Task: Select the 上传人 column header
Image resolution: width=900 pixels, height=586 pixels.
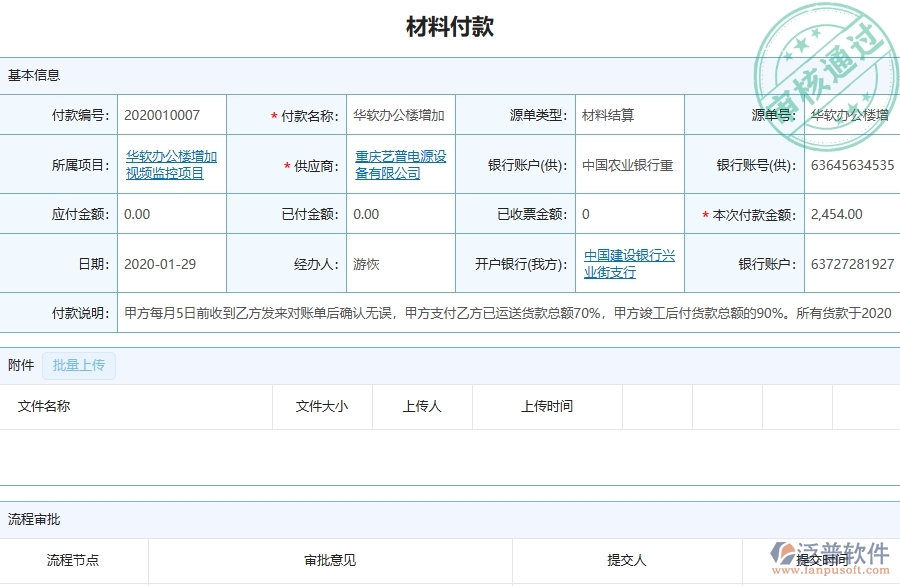Action: [422, 406]
